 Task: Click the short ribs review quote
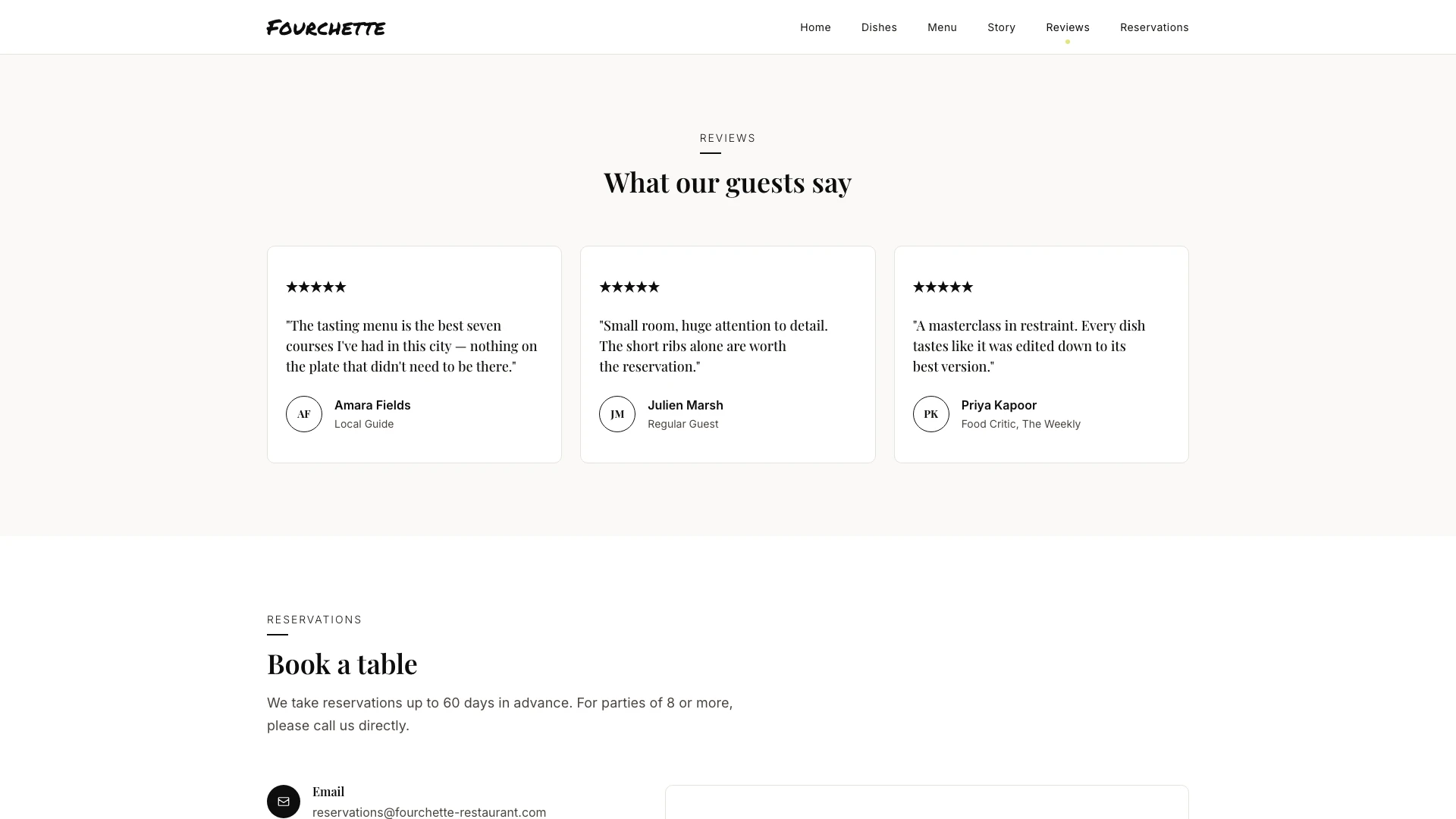(714, 346)
